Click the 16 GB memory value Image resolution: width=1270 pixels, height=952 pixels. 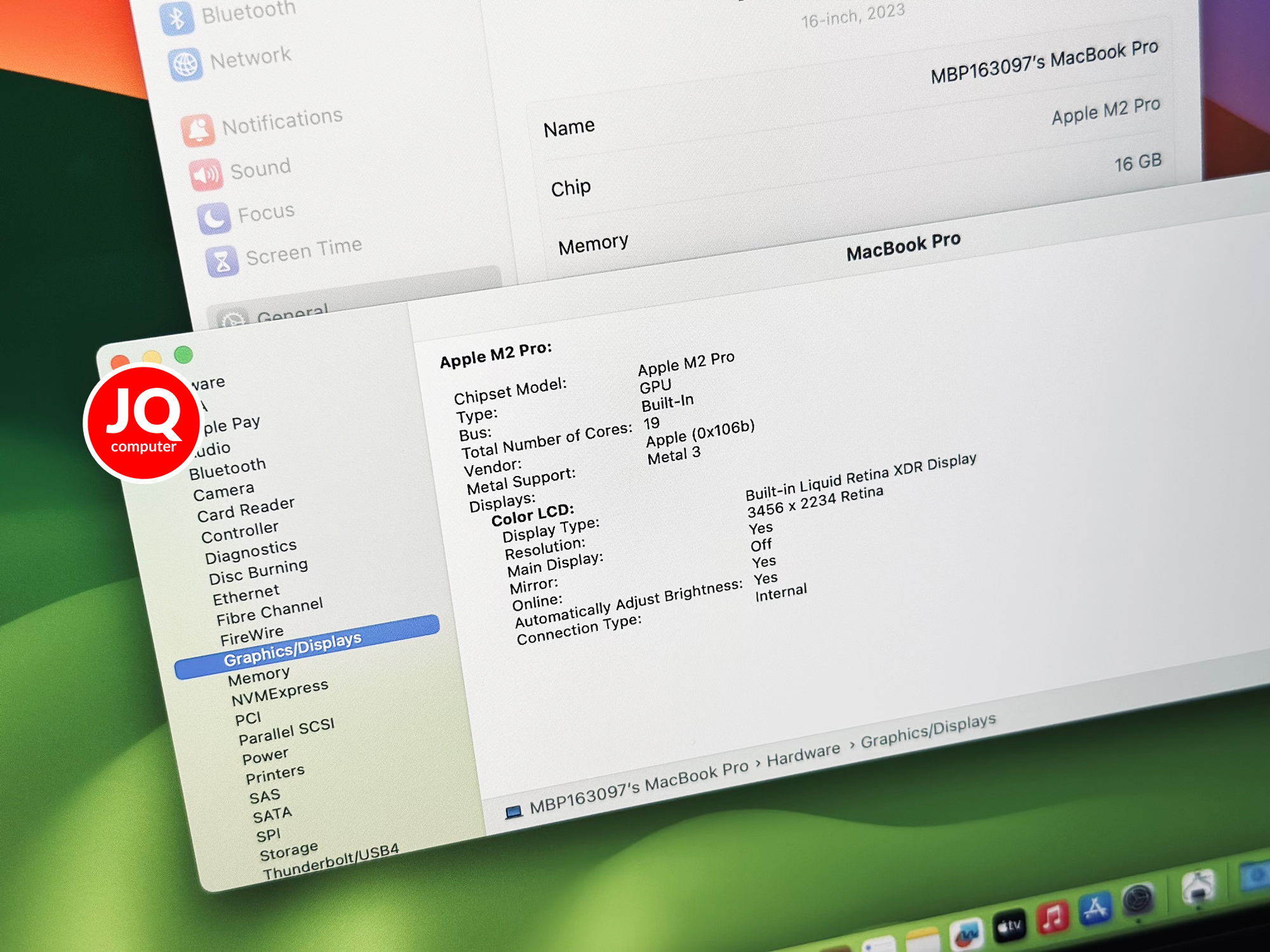(x=1138, y=162)
